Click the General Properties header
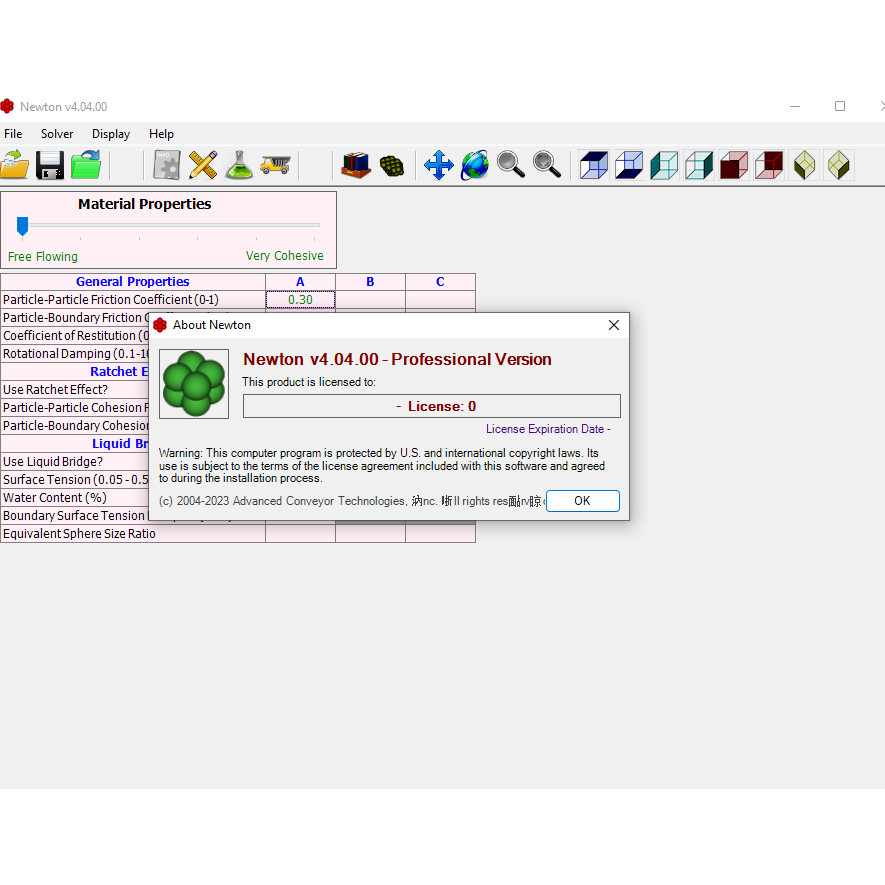 (x=133, y=282)
